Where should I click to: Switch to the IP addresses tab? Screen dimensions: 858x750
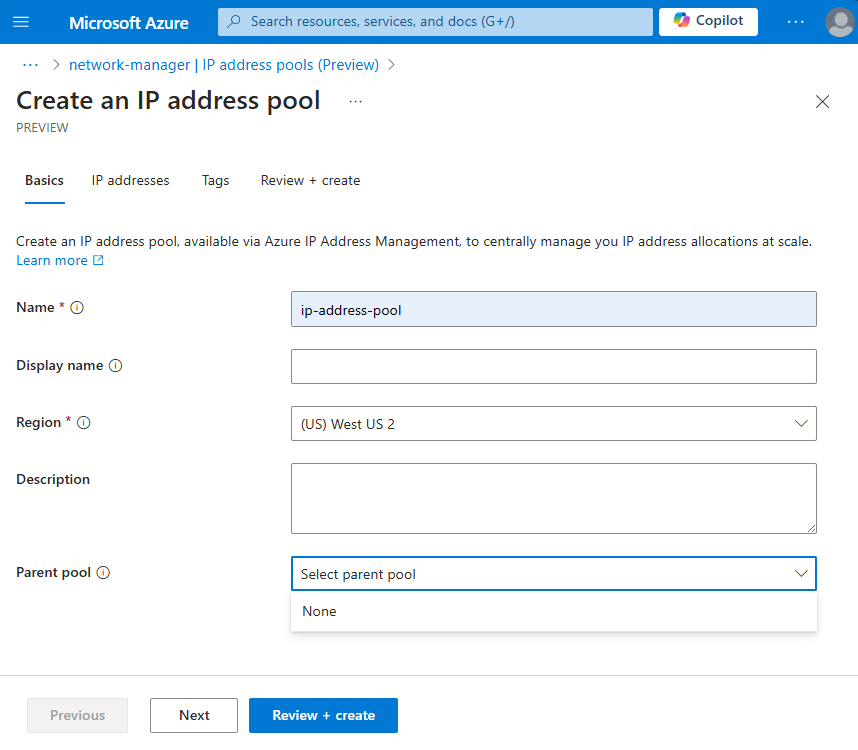click(x=130, y=181)
